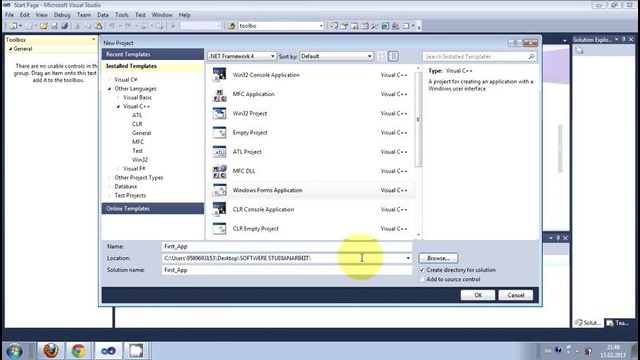Click Solution Explorer toolbar icon

(x=334, y=26)
